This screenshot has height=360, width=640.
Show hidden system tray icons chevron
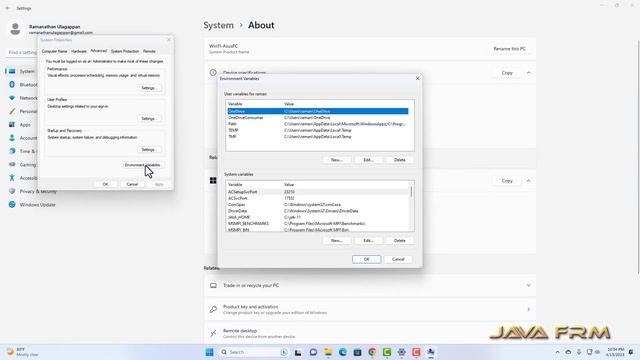(558, 352)
